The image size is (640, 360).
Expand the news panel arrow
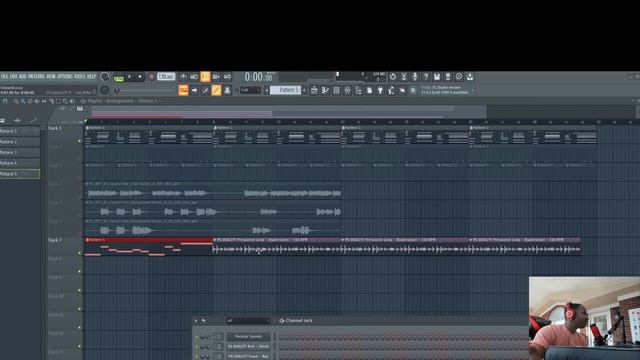coord(473,90)
